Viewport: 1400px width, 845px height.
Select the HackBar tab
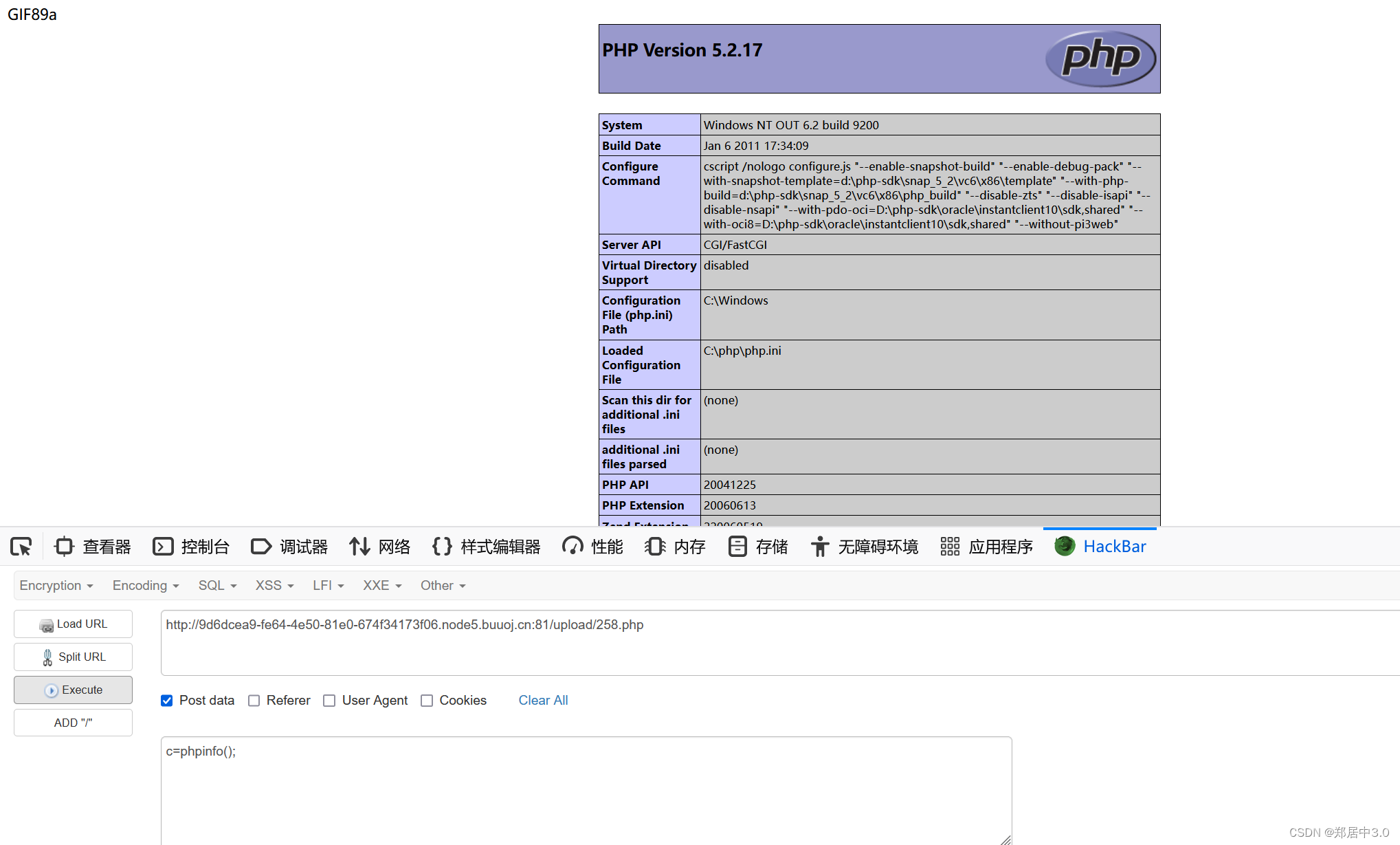[1100, 547]
